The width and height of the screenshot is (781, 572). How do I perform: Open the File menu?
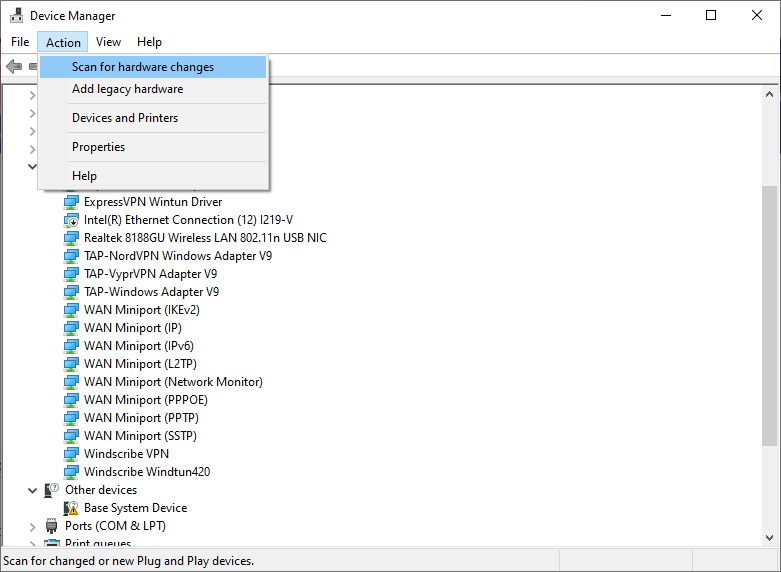click(x=20, y=42)
